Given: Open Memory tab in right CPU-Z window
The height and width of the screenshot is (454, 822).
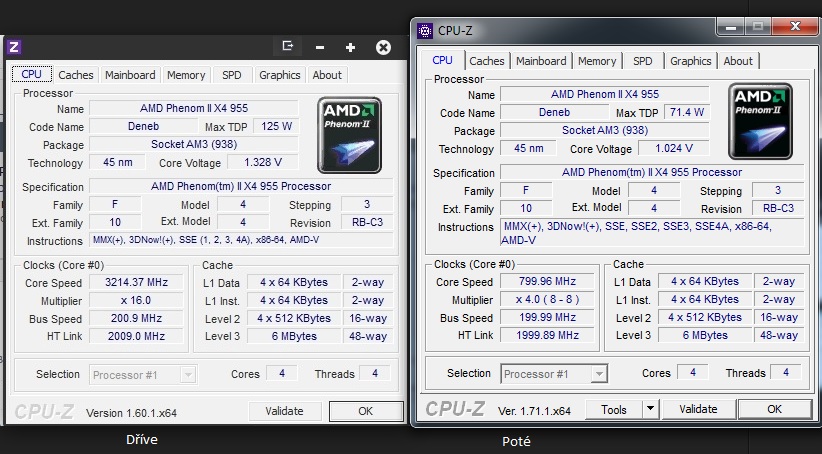Looking at the screenshot, I should [x=597, y=61].
